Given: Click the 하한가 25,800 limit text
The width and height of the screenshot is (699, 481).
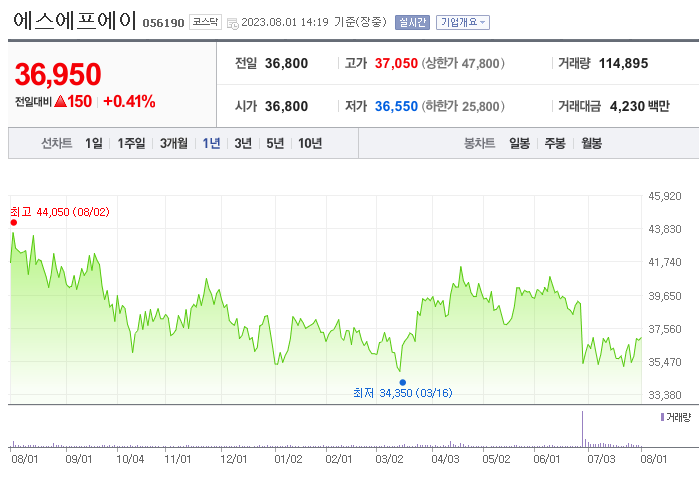Looking at the screenshot, I should click(463, 107).
